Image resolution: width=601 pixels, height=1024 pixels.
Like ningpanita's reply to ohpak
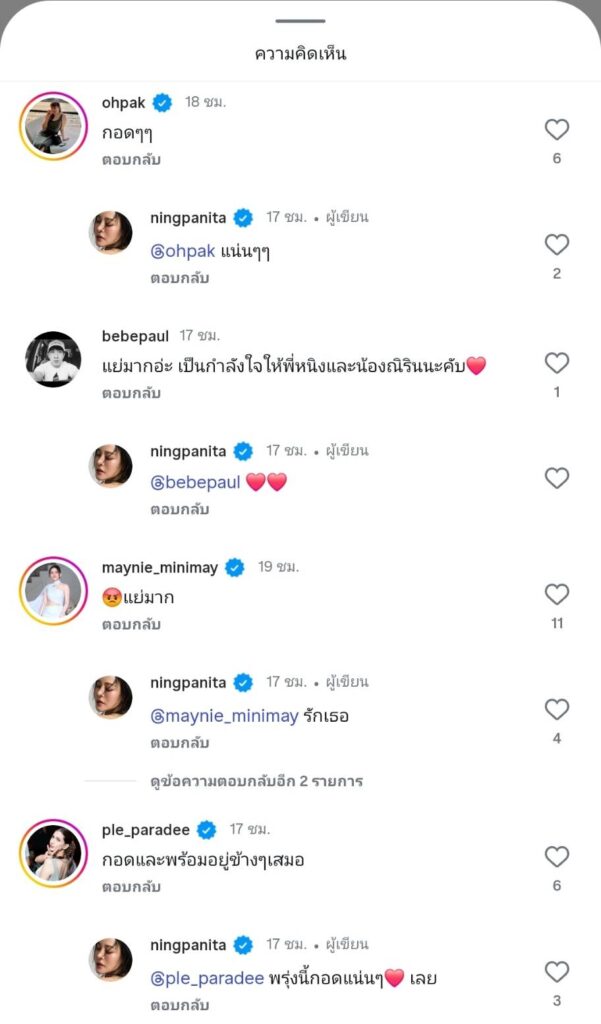(x=556, y=245)
